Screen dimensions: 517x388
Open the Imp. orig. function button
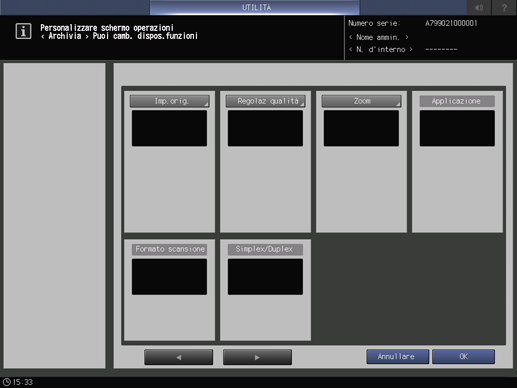coord(170,101)
